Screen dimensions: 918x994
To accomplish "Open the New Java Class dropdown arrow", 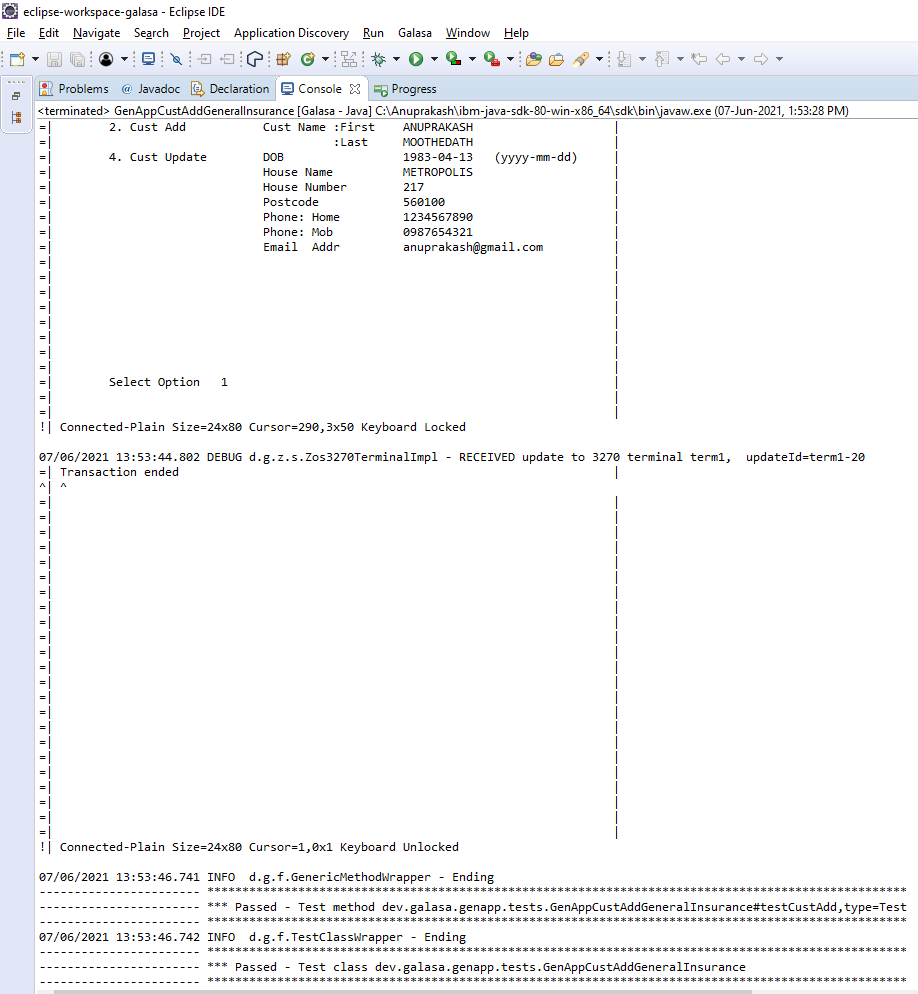I will (325, 59).
